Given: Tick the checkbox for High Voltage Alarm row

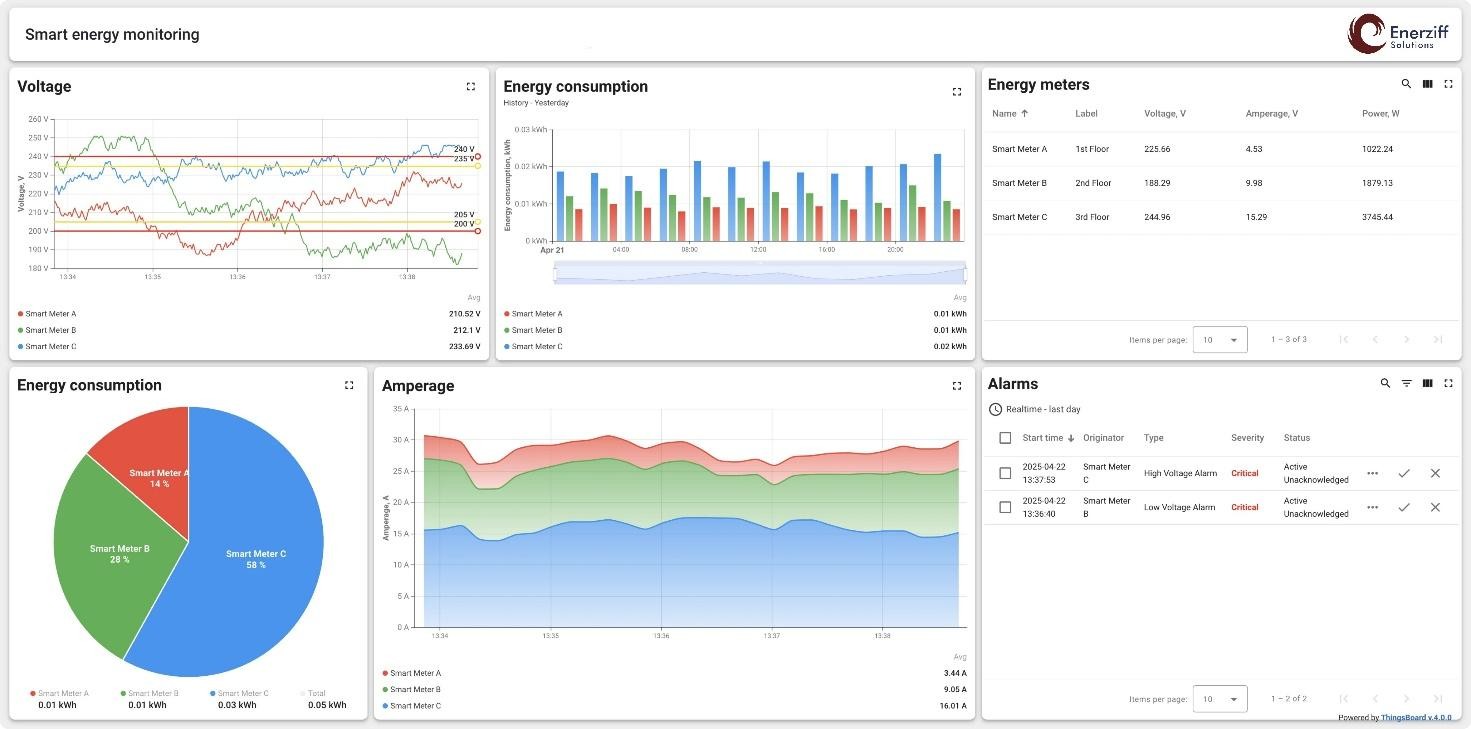Looking at the screenshot, I should click(x=1005, y=474).
